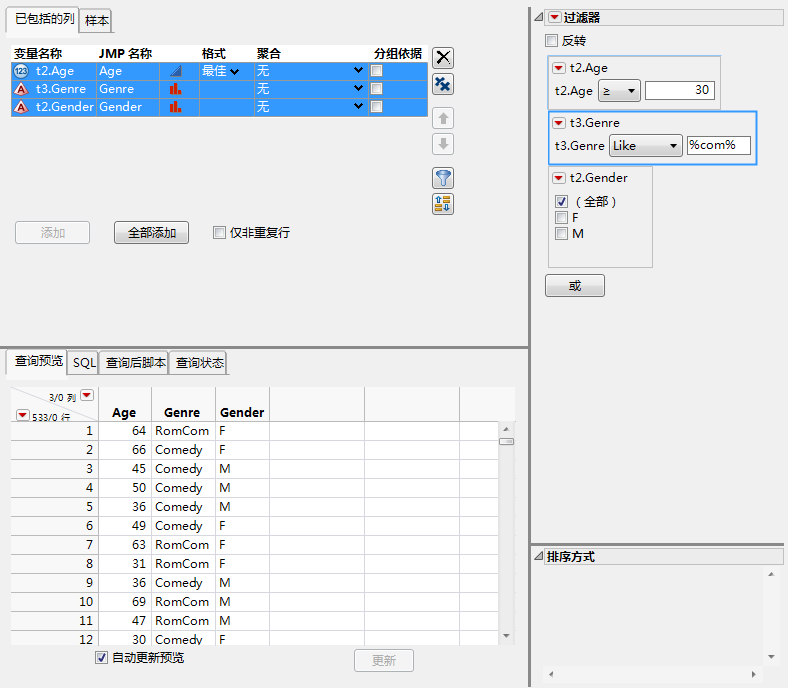Click the Age column header in preview
The height and width of the screenshot is (688, 788).
(125, 413)
